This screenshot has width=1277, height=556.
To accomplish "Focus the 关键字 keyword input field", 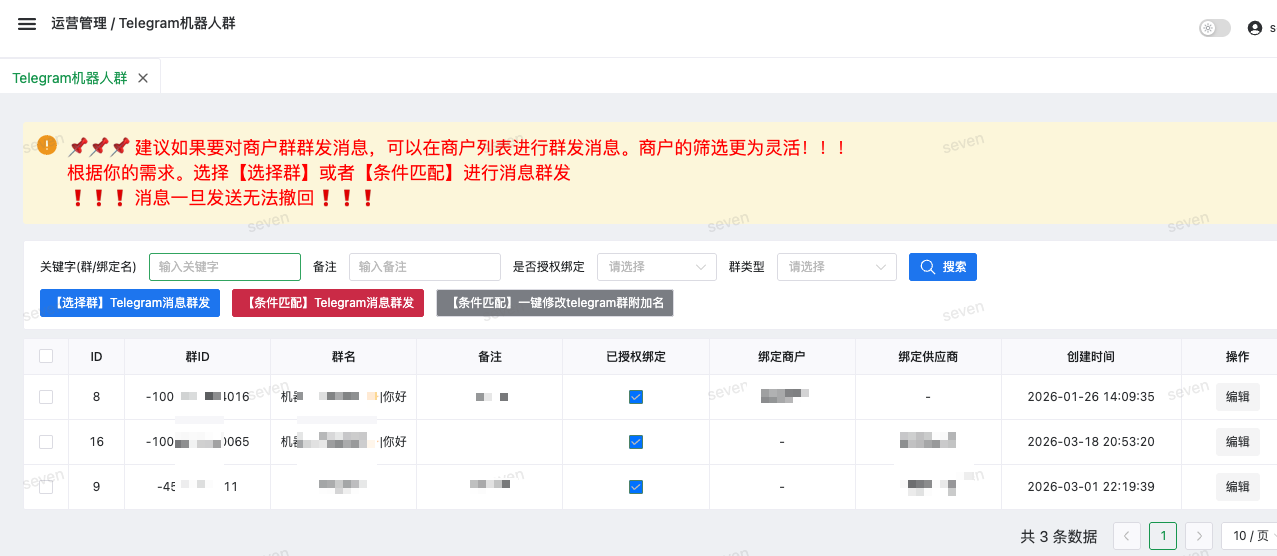I will click(x=225, y=267).
